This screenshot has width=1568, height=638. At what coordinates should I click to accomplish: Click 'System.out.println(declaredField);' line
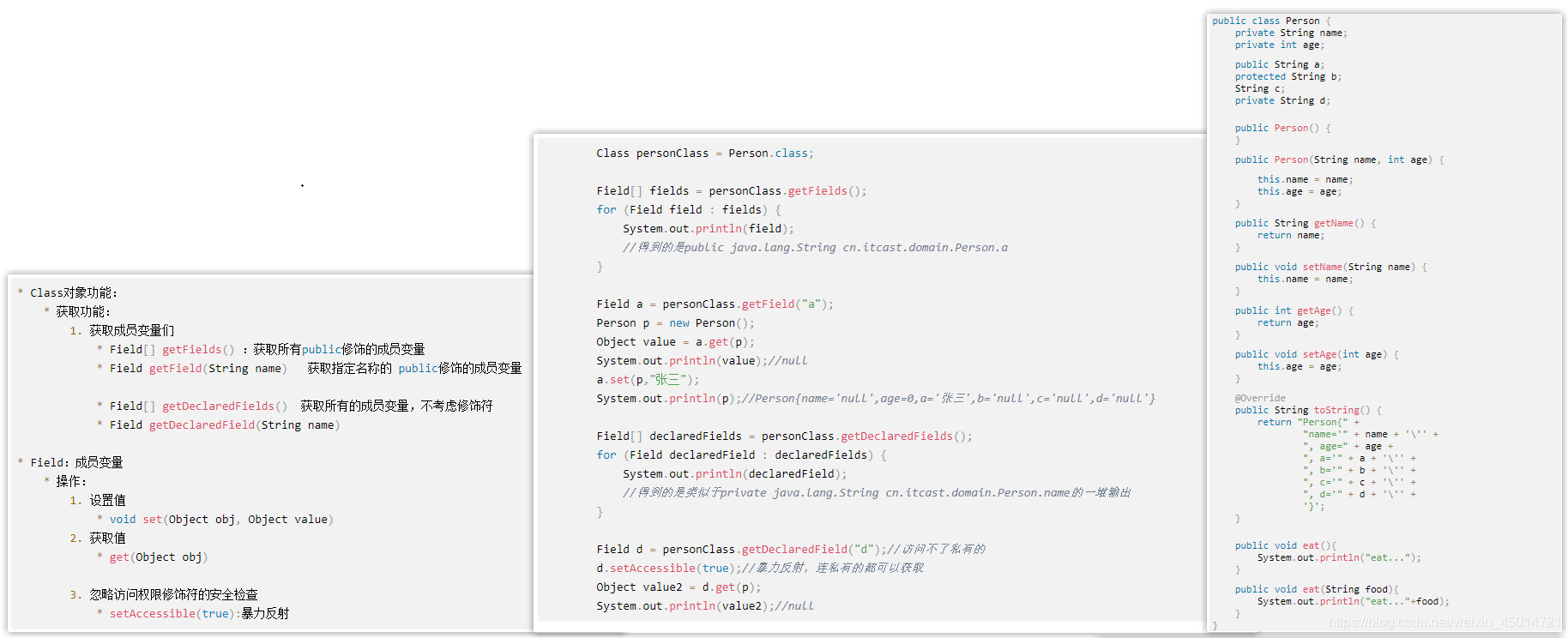[x=735, y=474]
